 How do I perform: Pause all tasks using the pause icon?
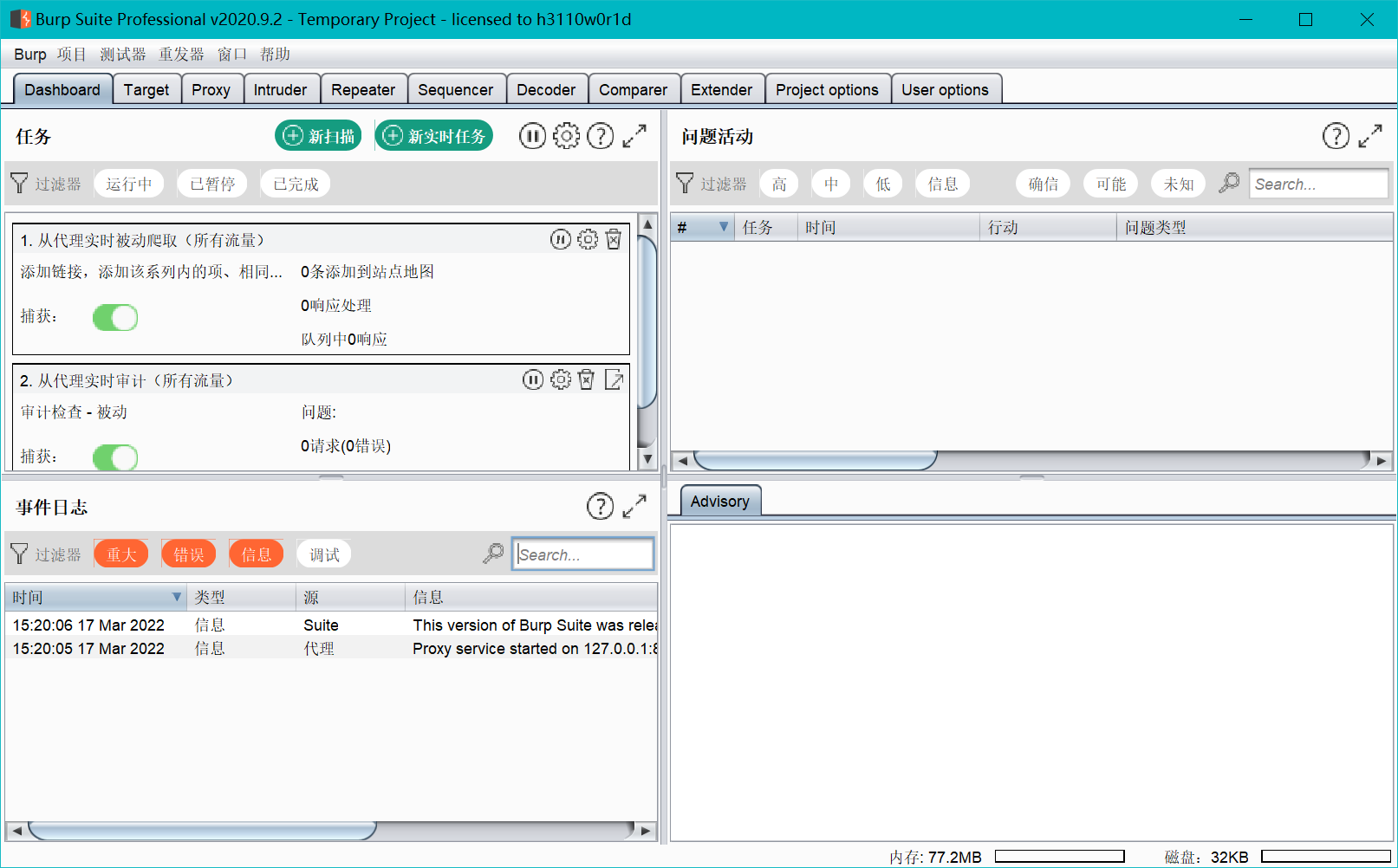pos(531,135)
